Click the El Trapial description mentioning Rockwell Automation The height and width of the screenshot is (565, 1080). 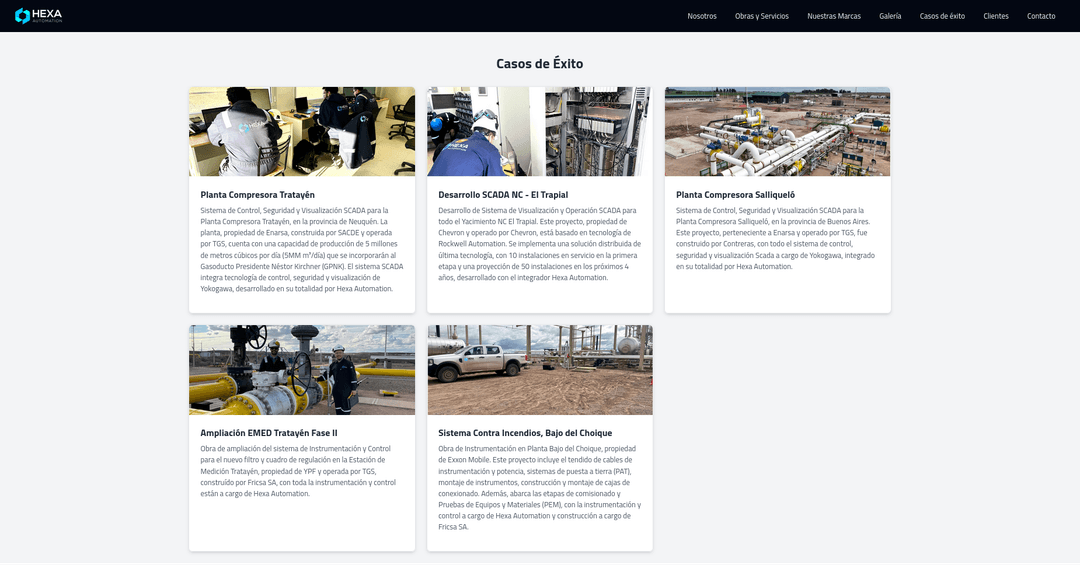coord(540,244)
